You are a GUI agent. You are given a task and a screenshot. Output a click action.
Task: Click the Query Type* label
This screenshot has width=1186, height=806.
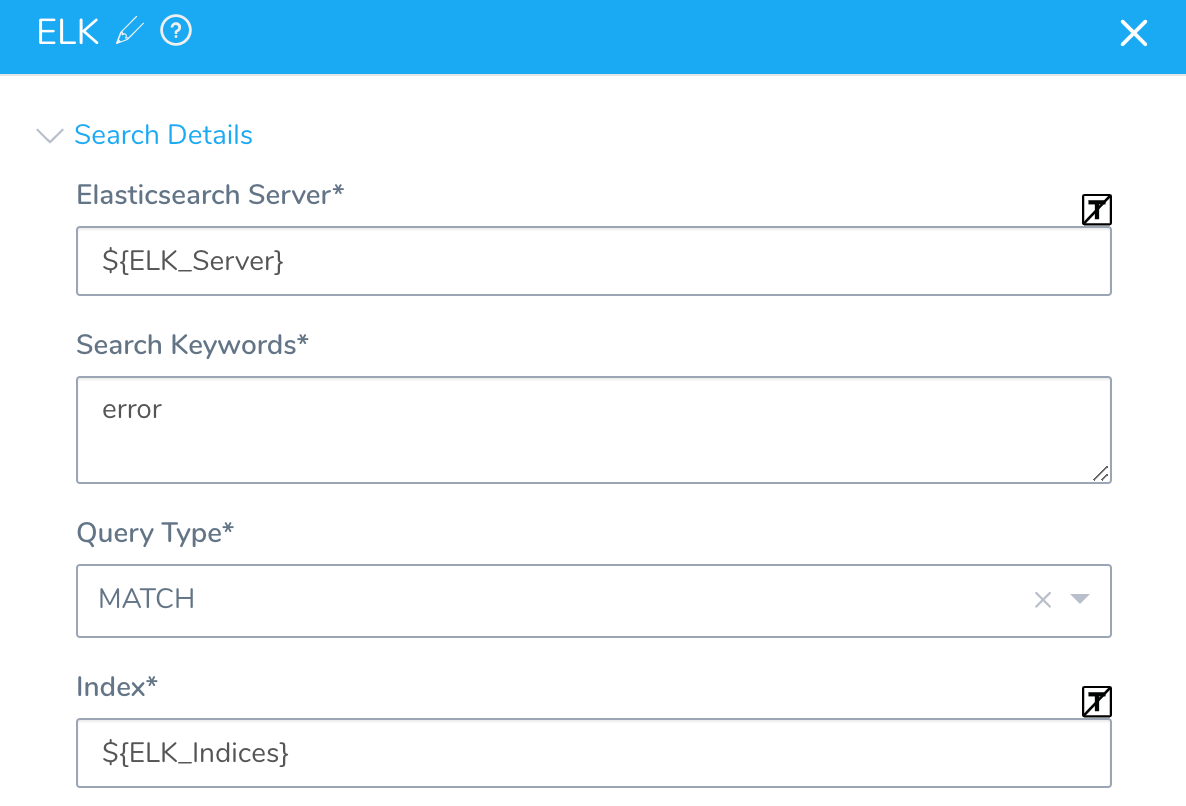pyautogui.click(x=155, y=533)
